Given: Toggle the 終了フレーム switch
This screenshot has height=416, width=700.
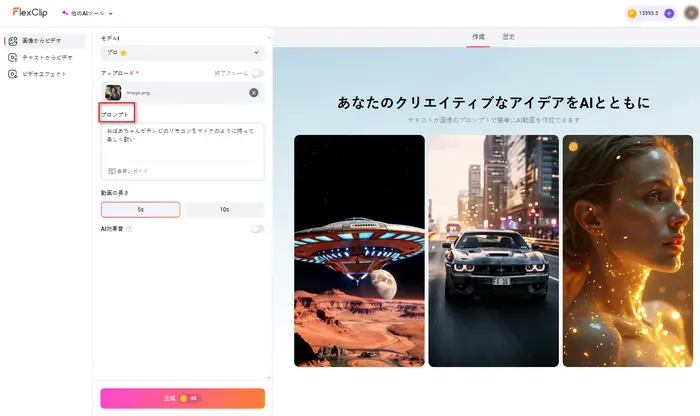Looking at the screenshot, I should point(257,73).
